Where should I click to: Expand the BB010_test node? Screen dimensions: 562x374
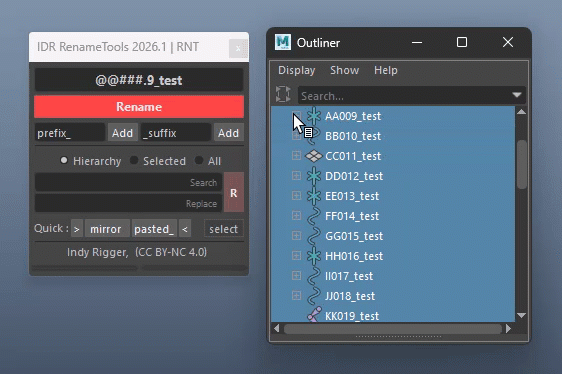point(296,136)
